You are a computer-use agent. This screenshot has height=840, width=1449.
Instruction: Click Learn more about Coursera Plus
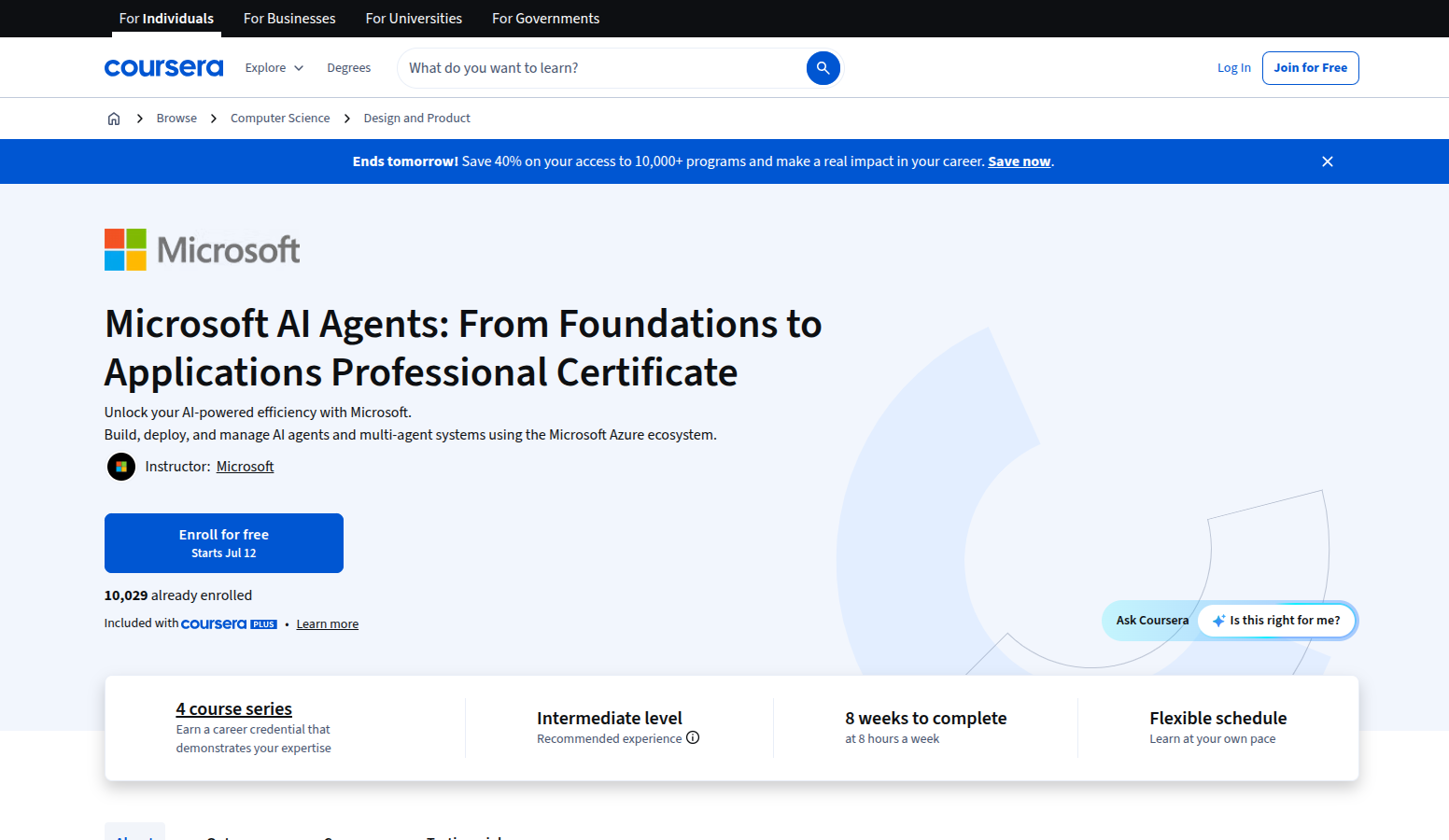pos(328,624)
